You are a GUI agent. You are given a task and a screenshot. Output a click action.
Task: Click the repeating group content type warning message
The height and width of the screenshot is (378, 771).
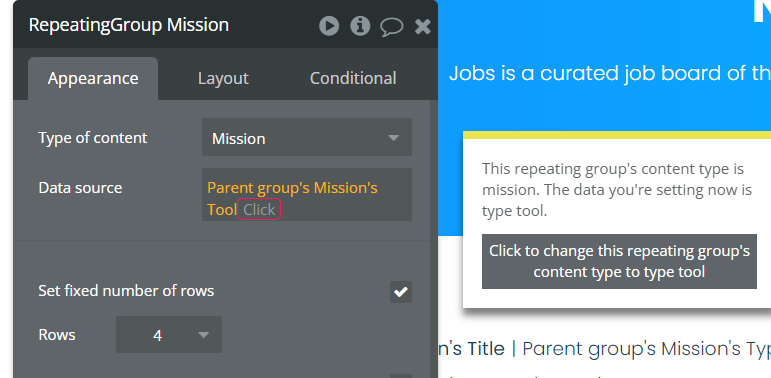click(617, 190)
